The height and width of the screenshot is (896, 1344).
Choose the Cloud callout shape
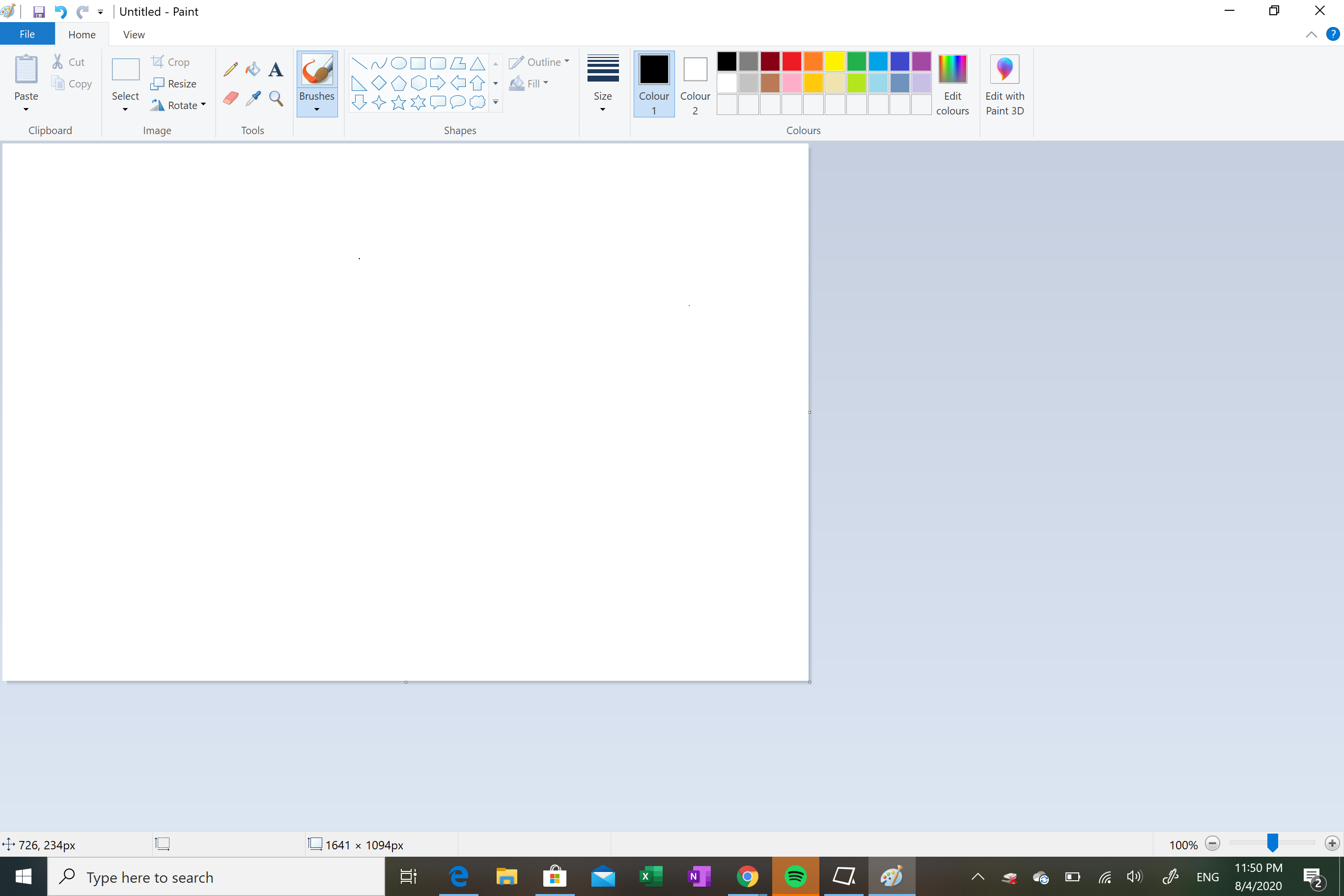(477, 102)
